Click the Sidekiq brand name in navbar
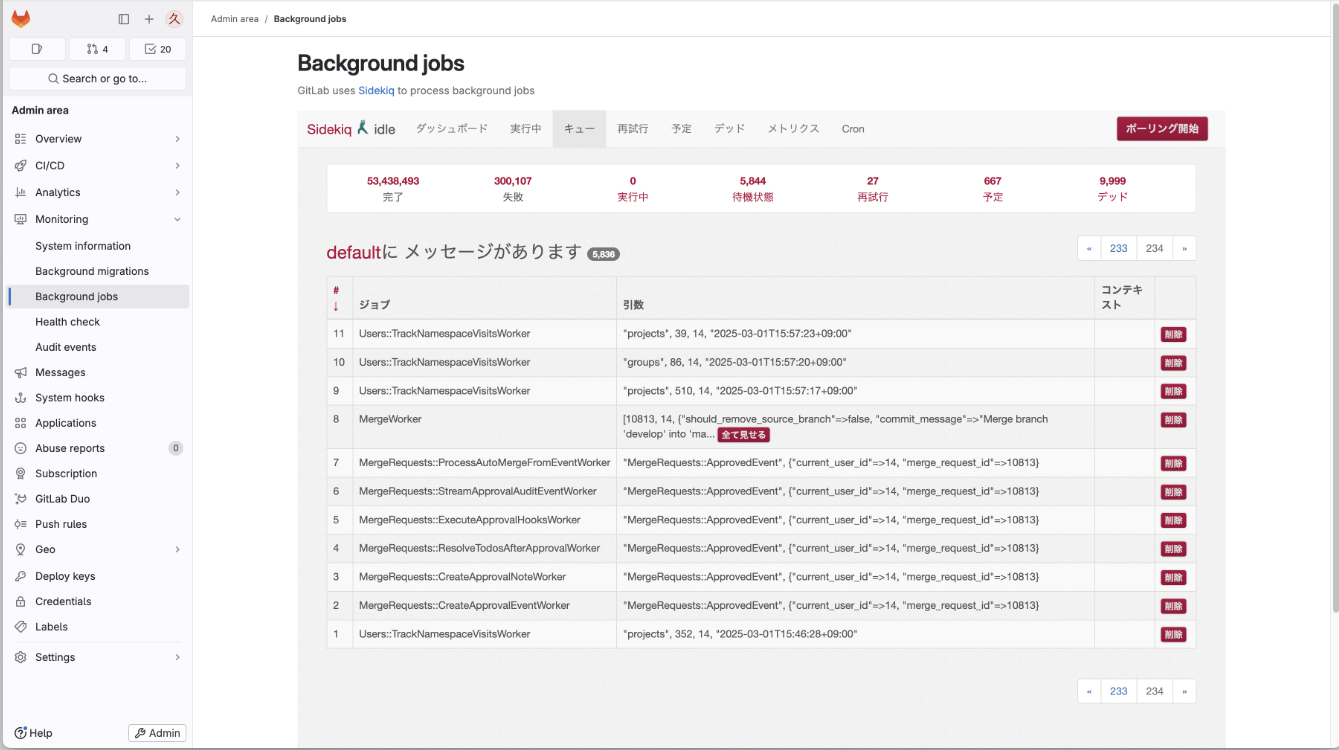This screenshot has width=1339, height=750. 330,129
